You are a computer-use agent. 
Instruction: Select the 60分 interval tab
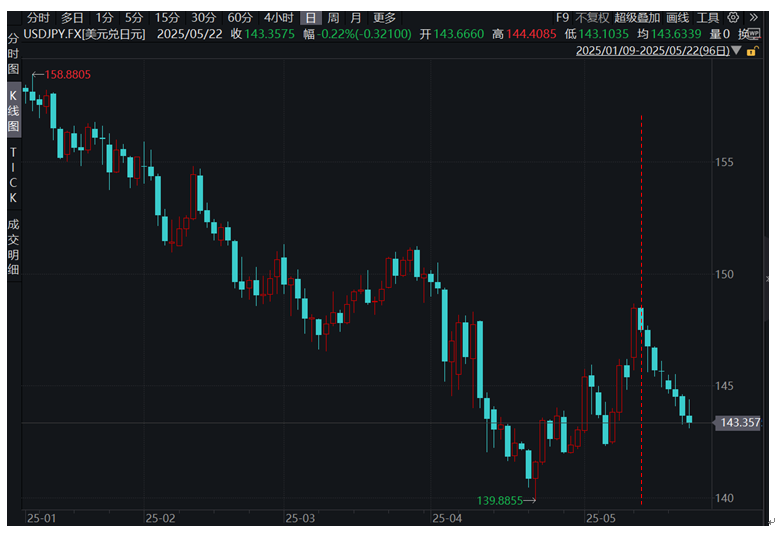tap(240, 18)
